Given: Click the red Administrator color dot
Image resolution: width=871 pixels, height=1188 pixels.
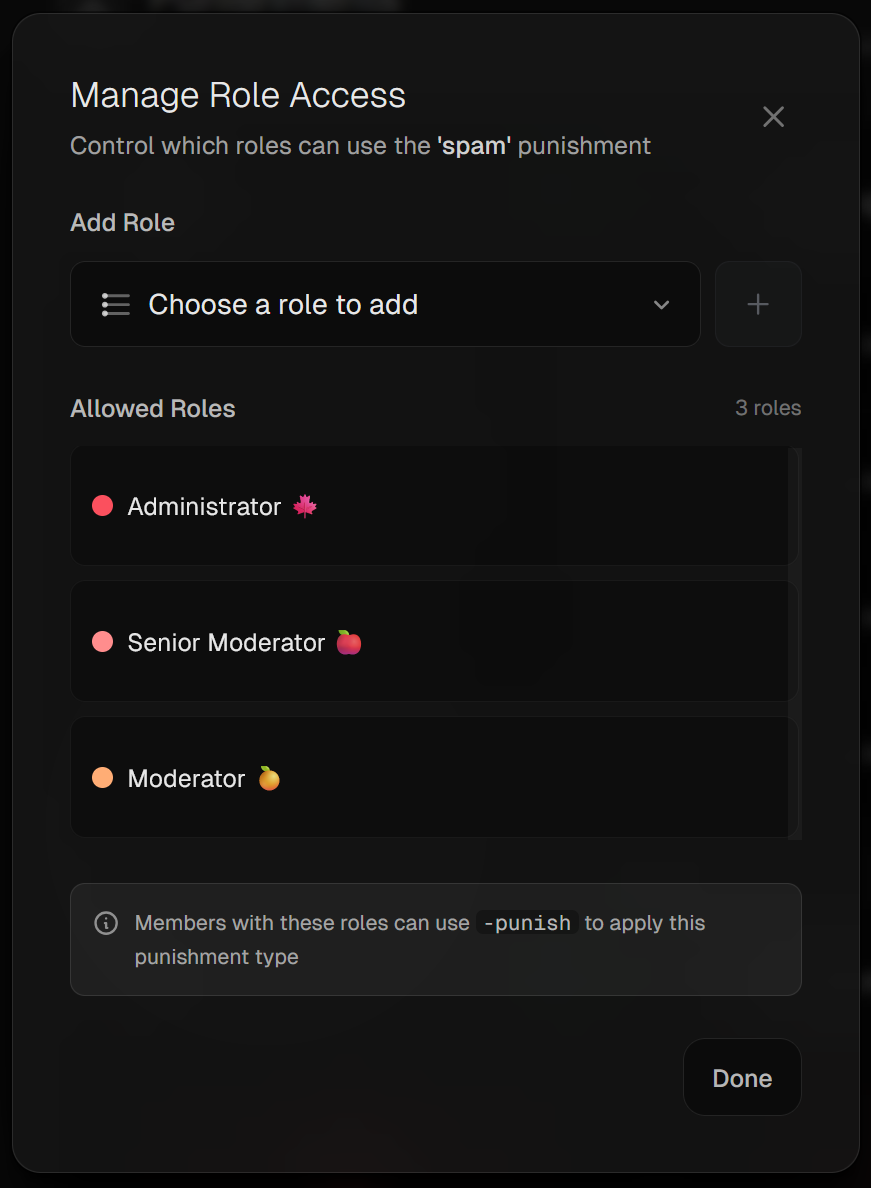Looking at the screenshot, I should pyautogui.click(x=102, y=507).
